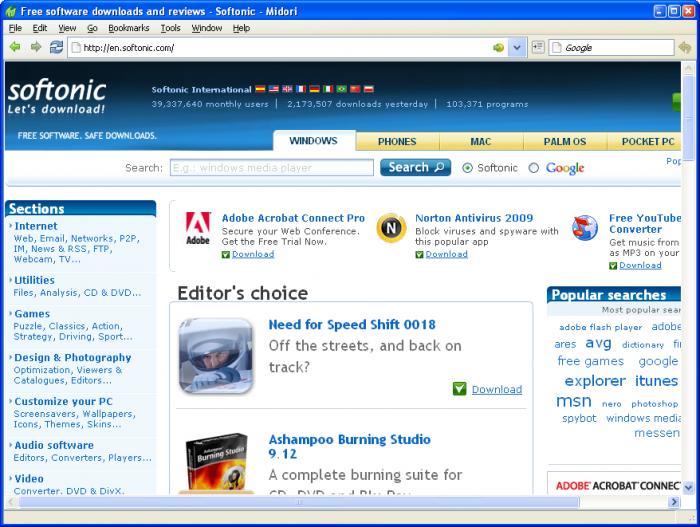The height and width of the screenshot is (527, 700).
Task: Click the Softonic logo
Action: 57,96
